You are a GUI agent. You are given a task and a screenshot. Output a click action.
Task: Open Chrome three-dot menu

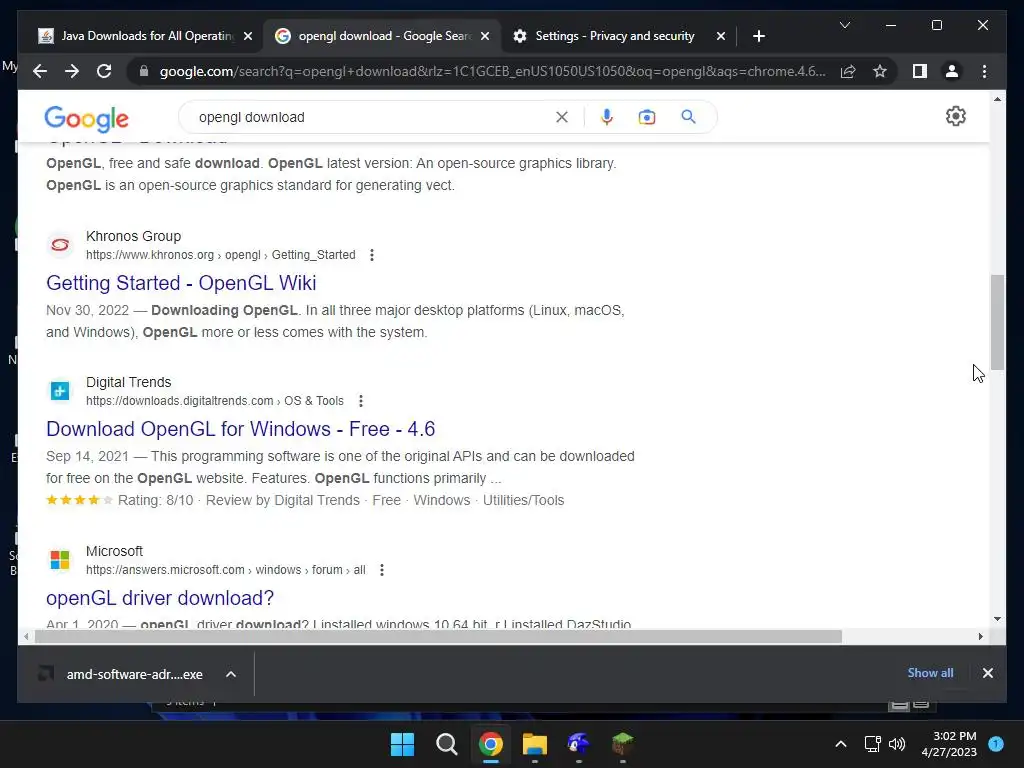[x=984, y=71]
